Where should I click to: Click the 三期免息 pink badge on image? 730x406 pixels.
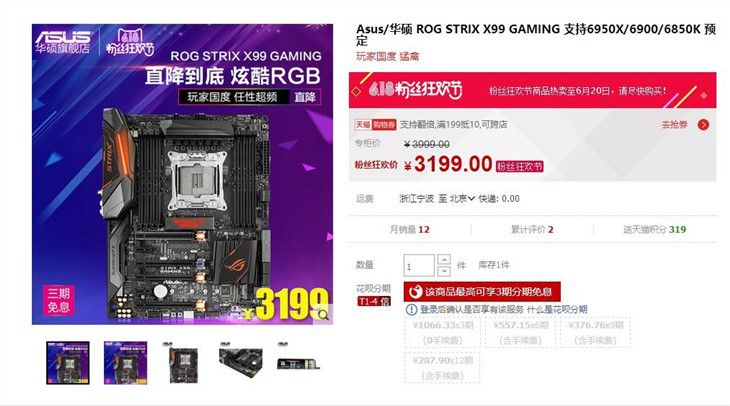coord(58,300)
